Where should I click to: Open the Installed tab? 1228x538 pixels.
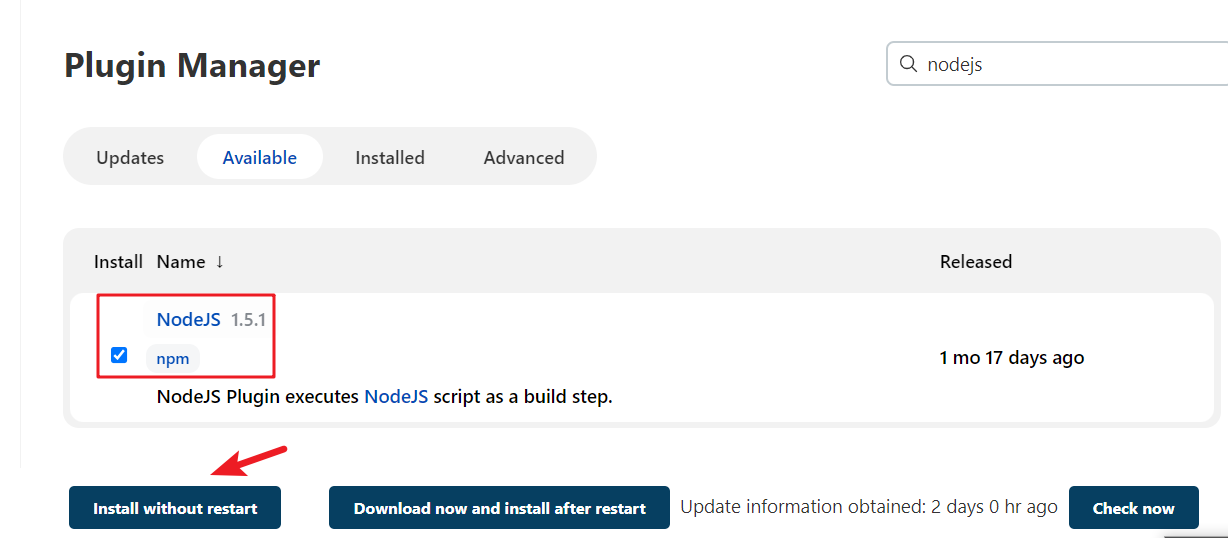tap(390, 158)
